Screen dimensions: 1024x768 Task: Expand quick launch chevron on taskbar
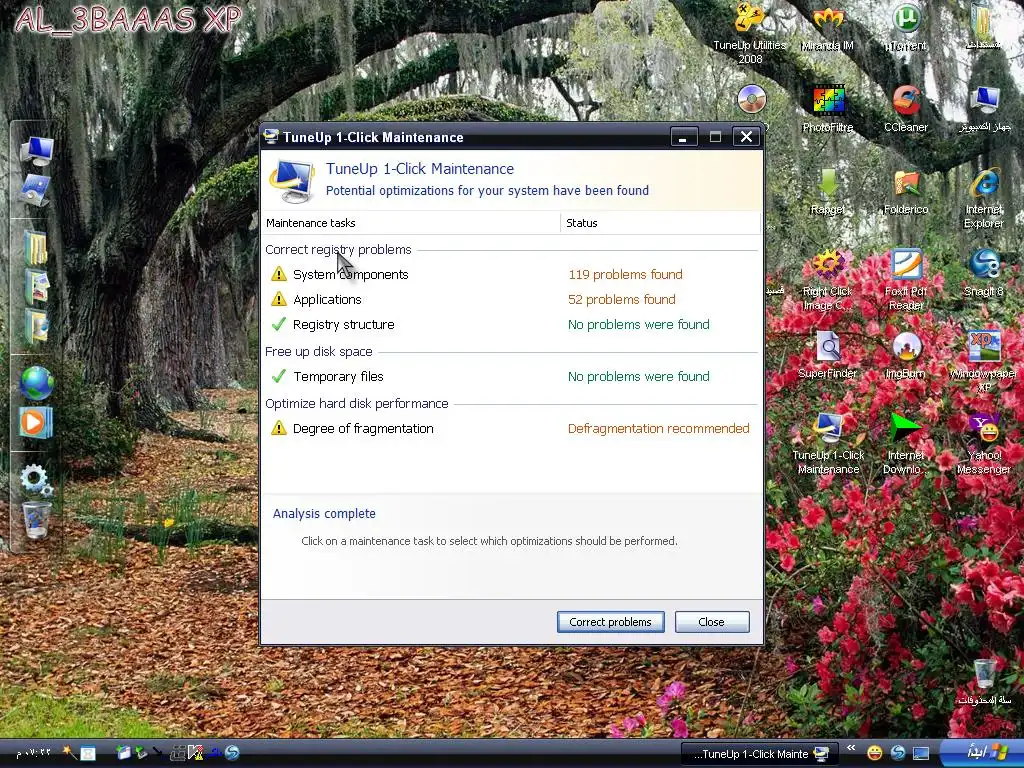pyautogui.click(x=851, y=748)
